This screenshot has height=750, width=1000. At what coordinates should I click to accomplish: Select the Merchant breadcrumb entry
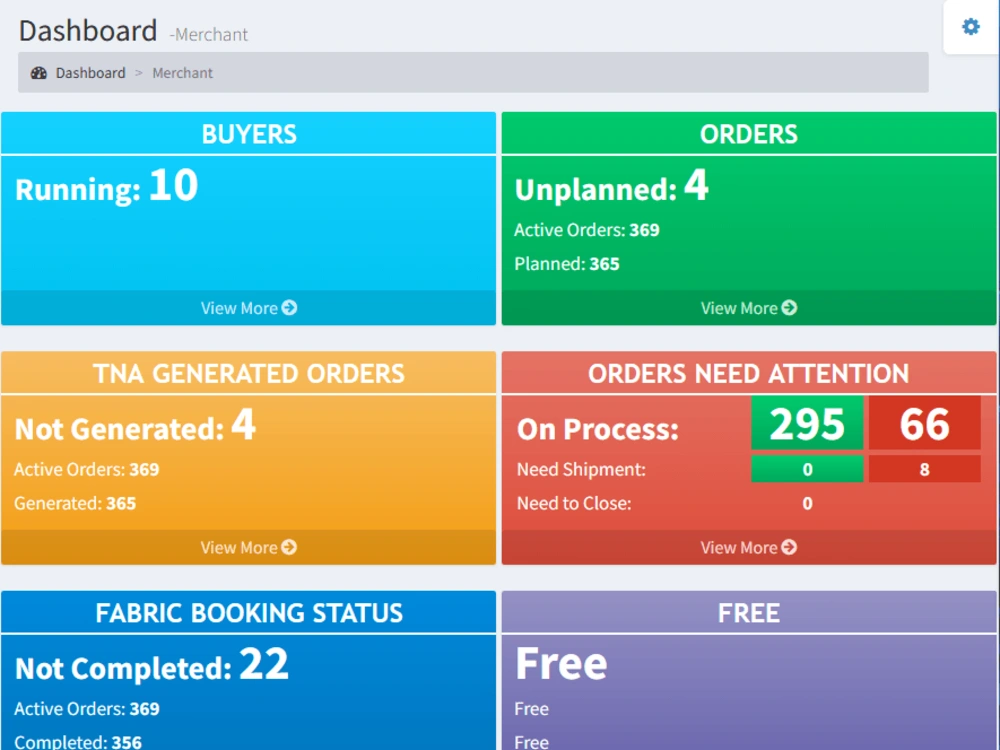tap(182, 72)
